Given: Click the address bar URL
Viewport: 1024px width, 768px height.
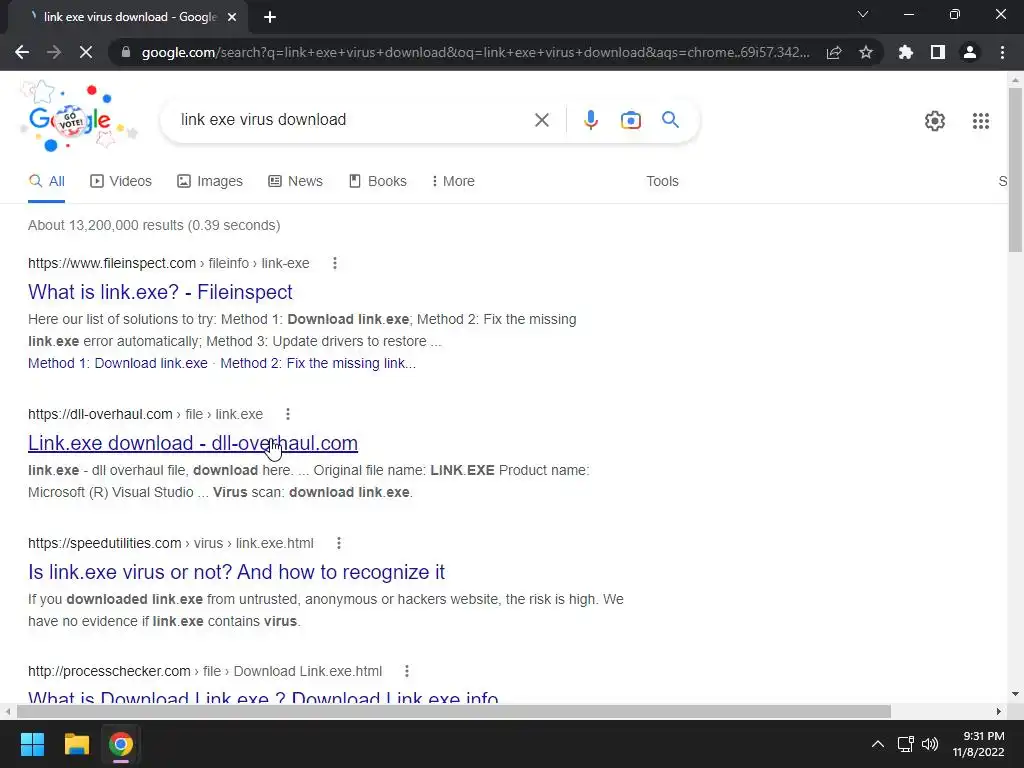Looking at the screenshot, I should [475, 52].
